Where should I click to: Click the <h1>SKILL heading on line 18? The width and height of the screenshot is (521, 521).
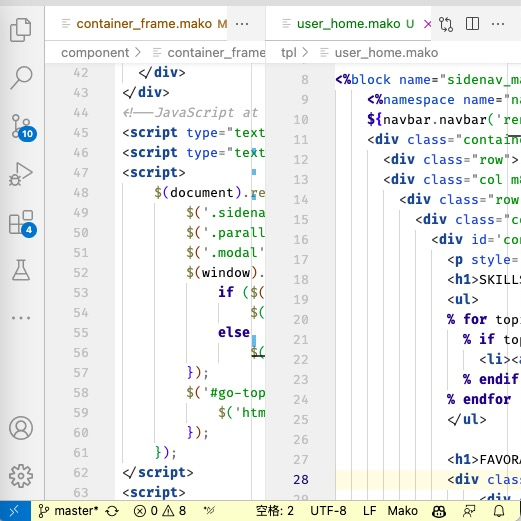coord(483,279)
